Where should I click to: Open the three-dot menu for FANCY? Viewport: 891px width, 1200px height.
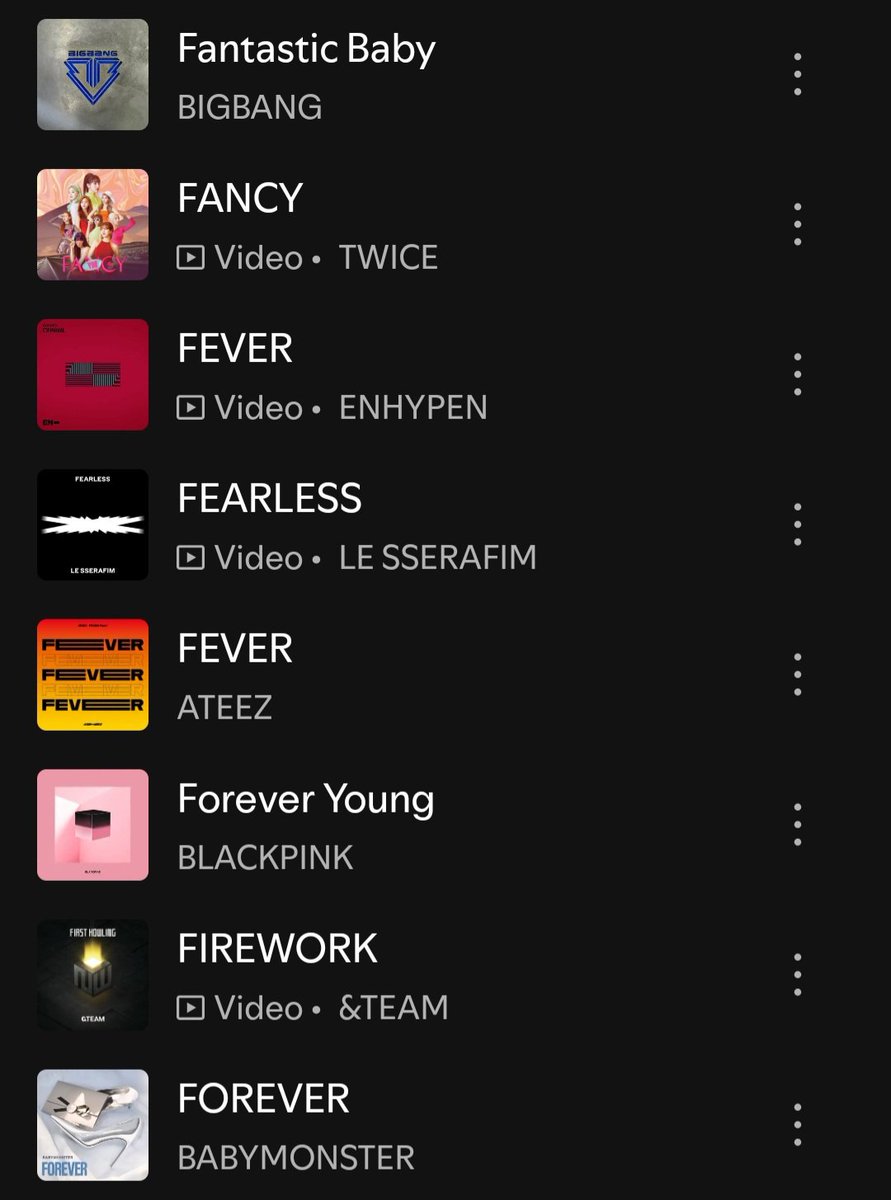tap(797, 225)
